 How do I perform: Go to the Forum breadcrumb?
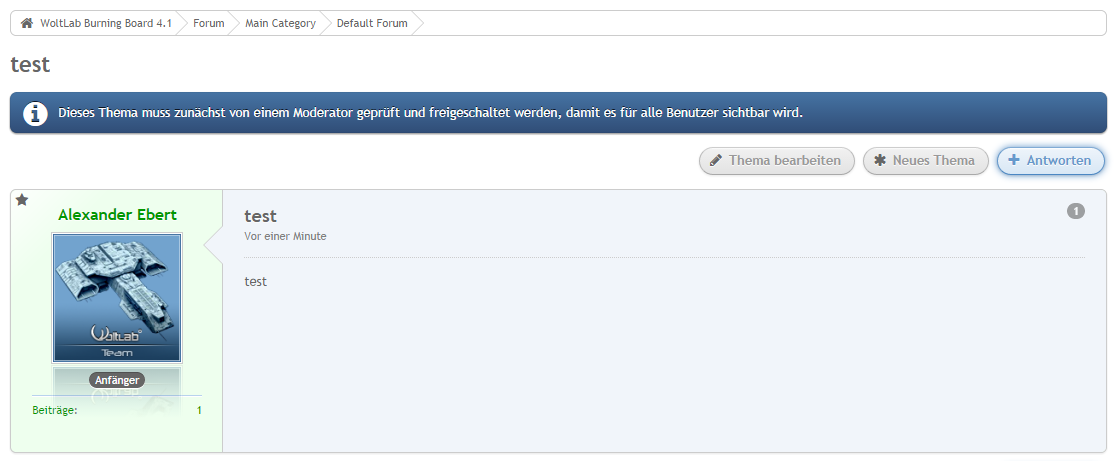[208, 23]
